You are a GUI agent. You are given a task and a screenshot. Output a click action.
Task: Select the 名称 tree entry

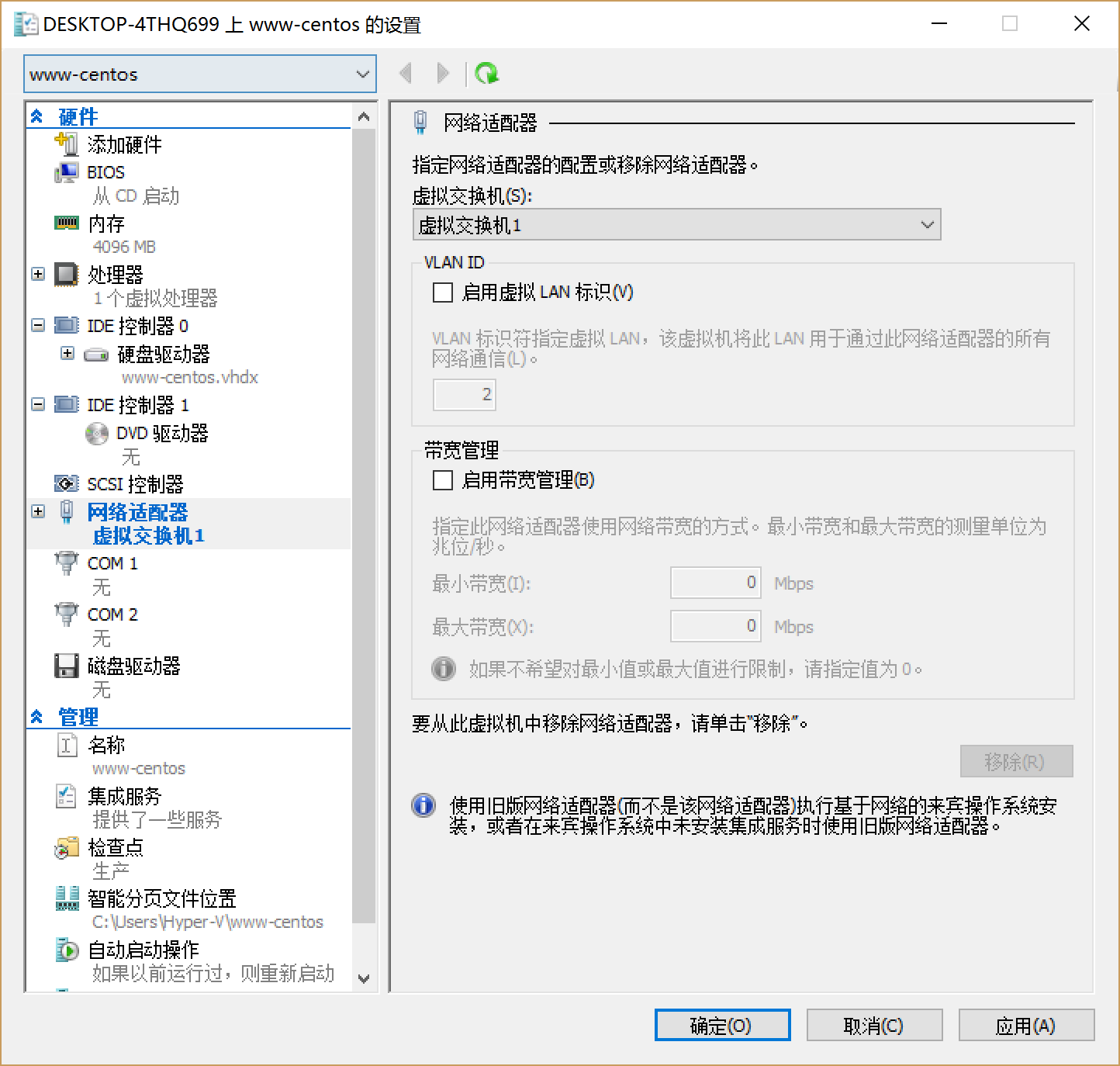pyautogui.click(x=106, y=745)
